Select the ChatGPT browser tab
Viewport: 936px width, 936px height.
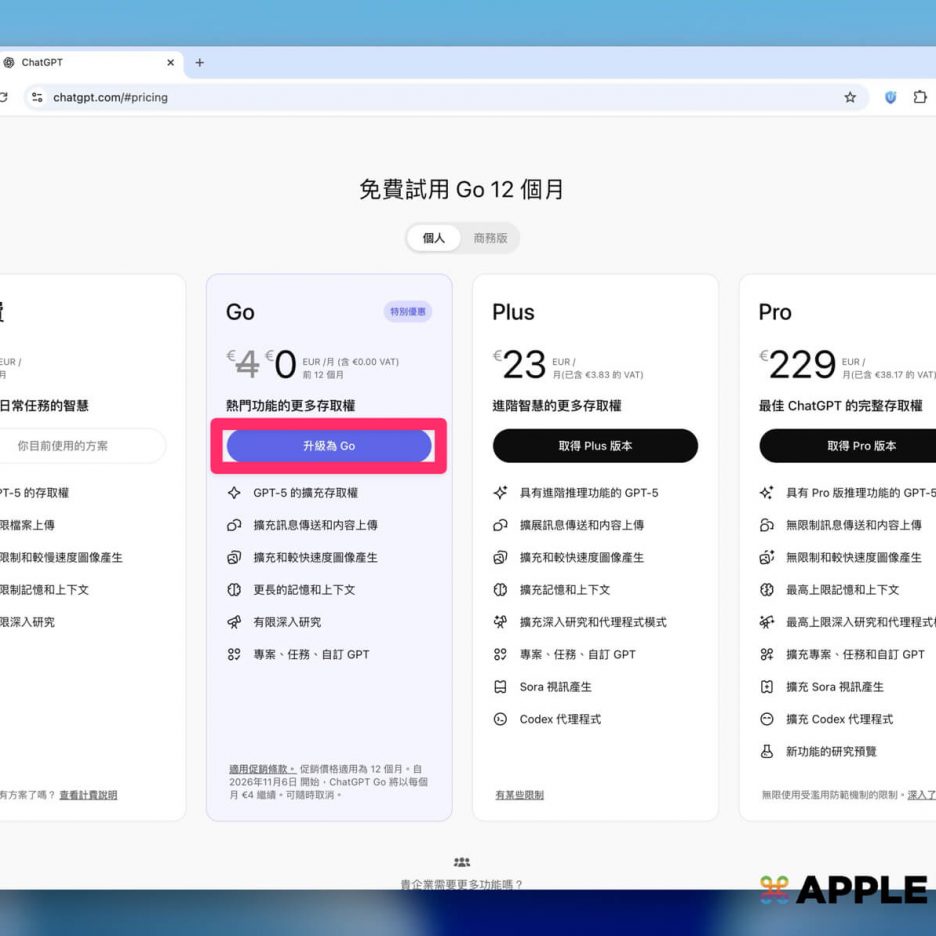coord(80,62)
